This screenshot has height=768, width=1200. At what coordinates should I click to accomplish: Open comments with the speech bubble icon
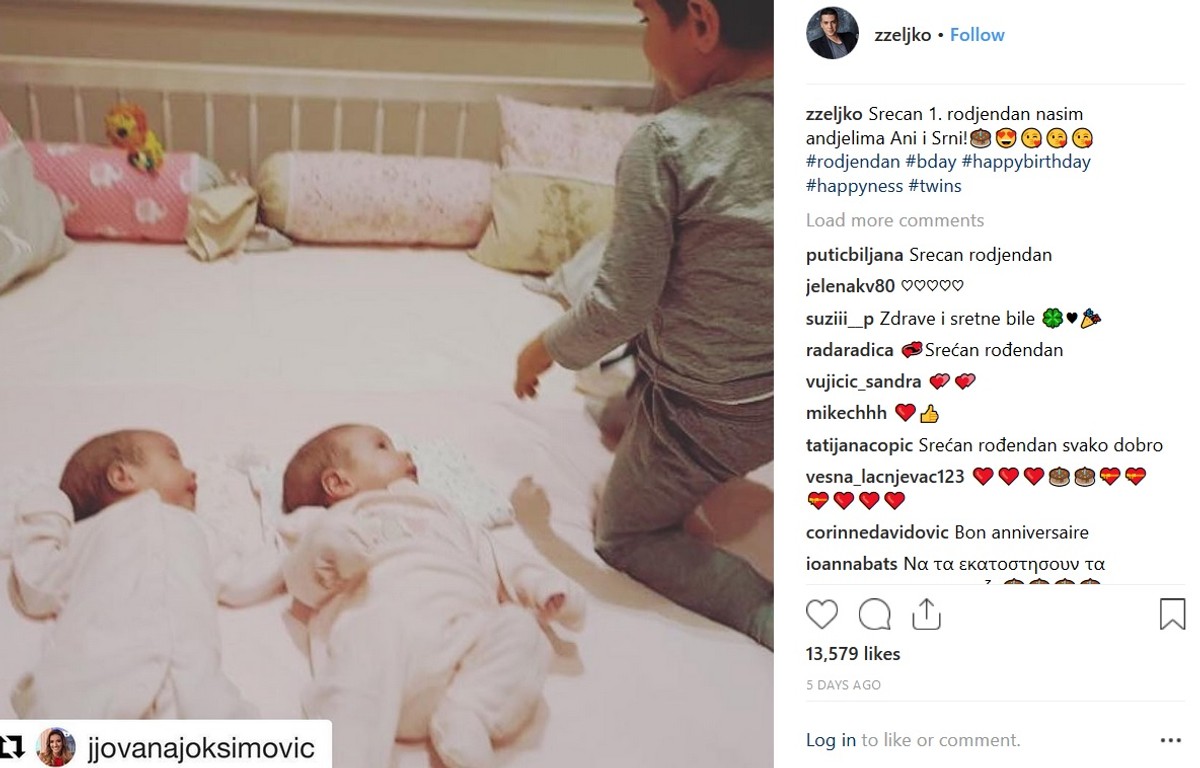click(875, 613)
